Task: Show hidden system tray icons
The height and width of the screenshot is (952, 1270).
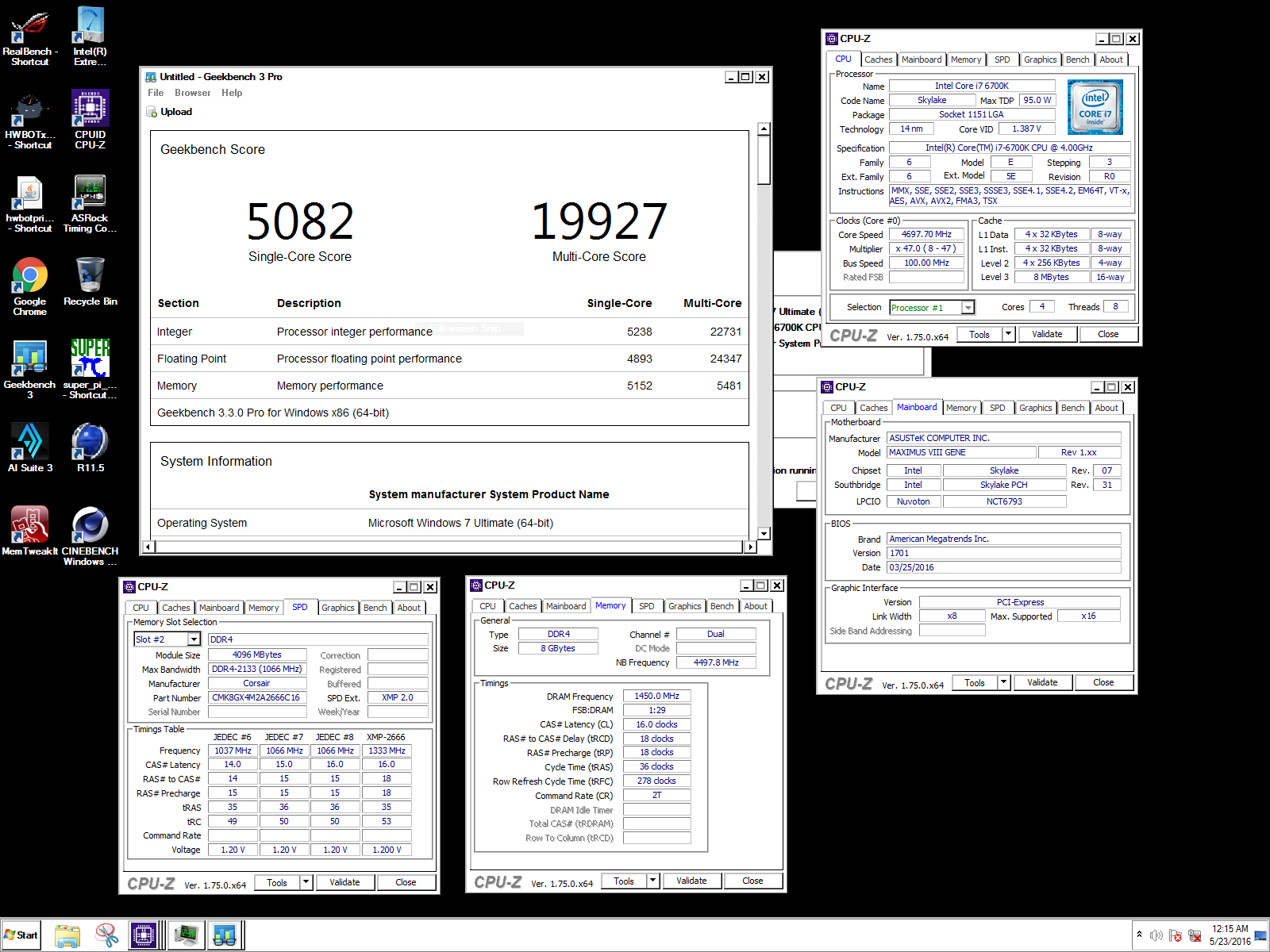Action: point(1139,935)
